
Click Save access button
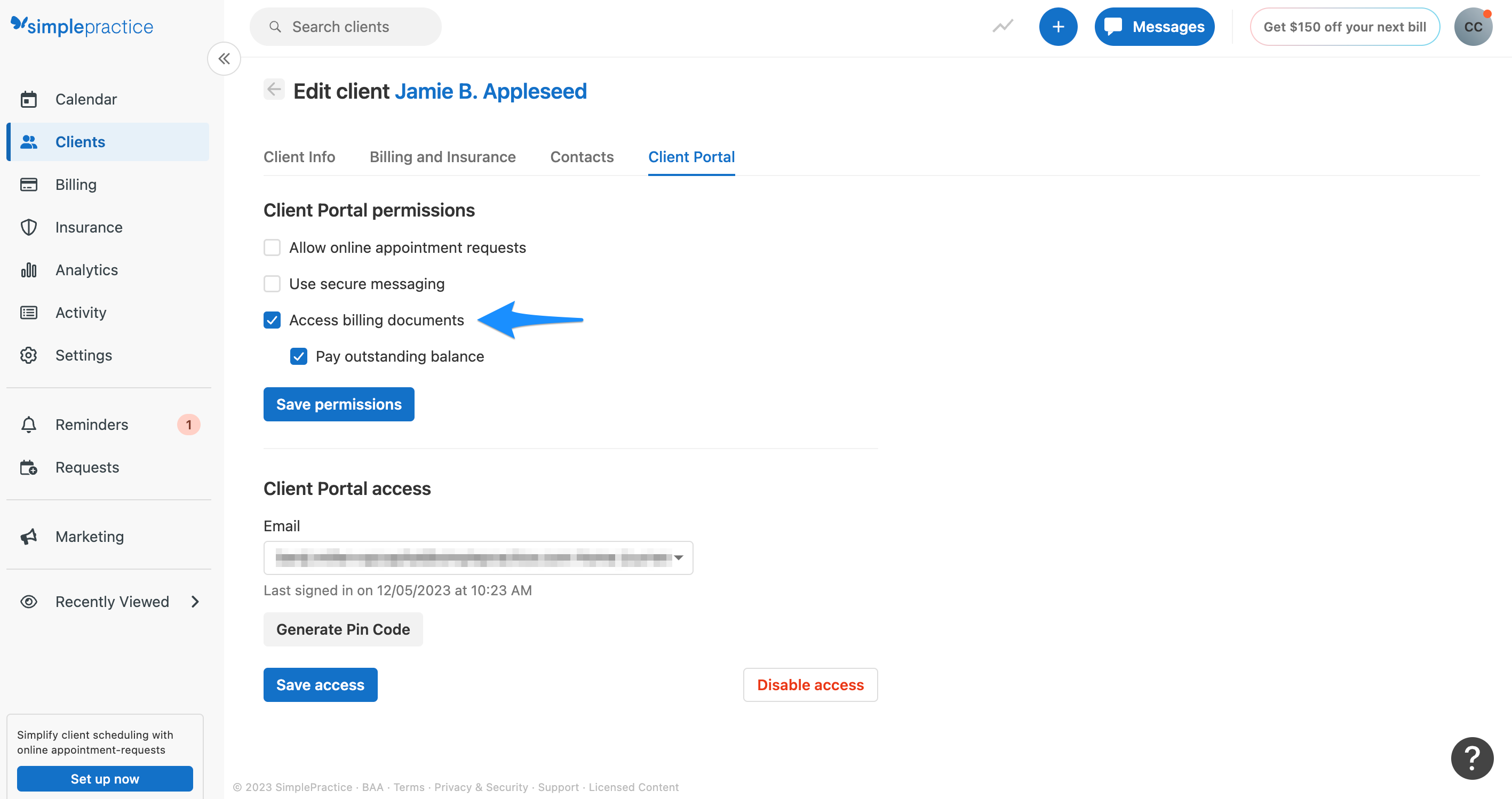321,685
